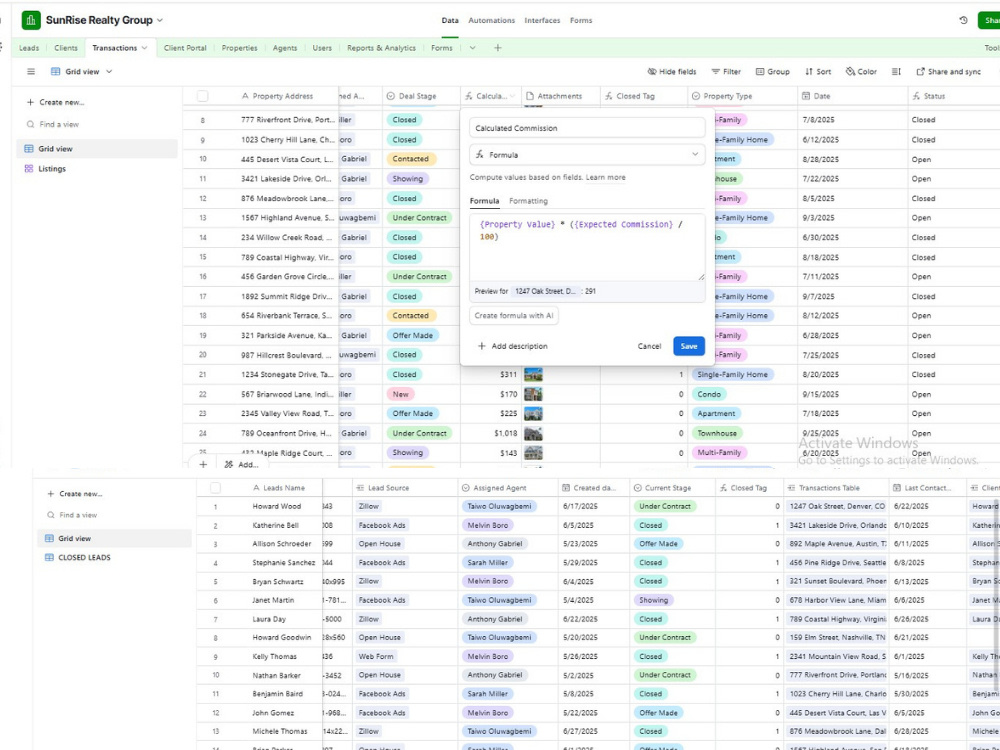1000x750 pixels.
Task: Click the Hide fields toolbar option
Action: point(672,71)
